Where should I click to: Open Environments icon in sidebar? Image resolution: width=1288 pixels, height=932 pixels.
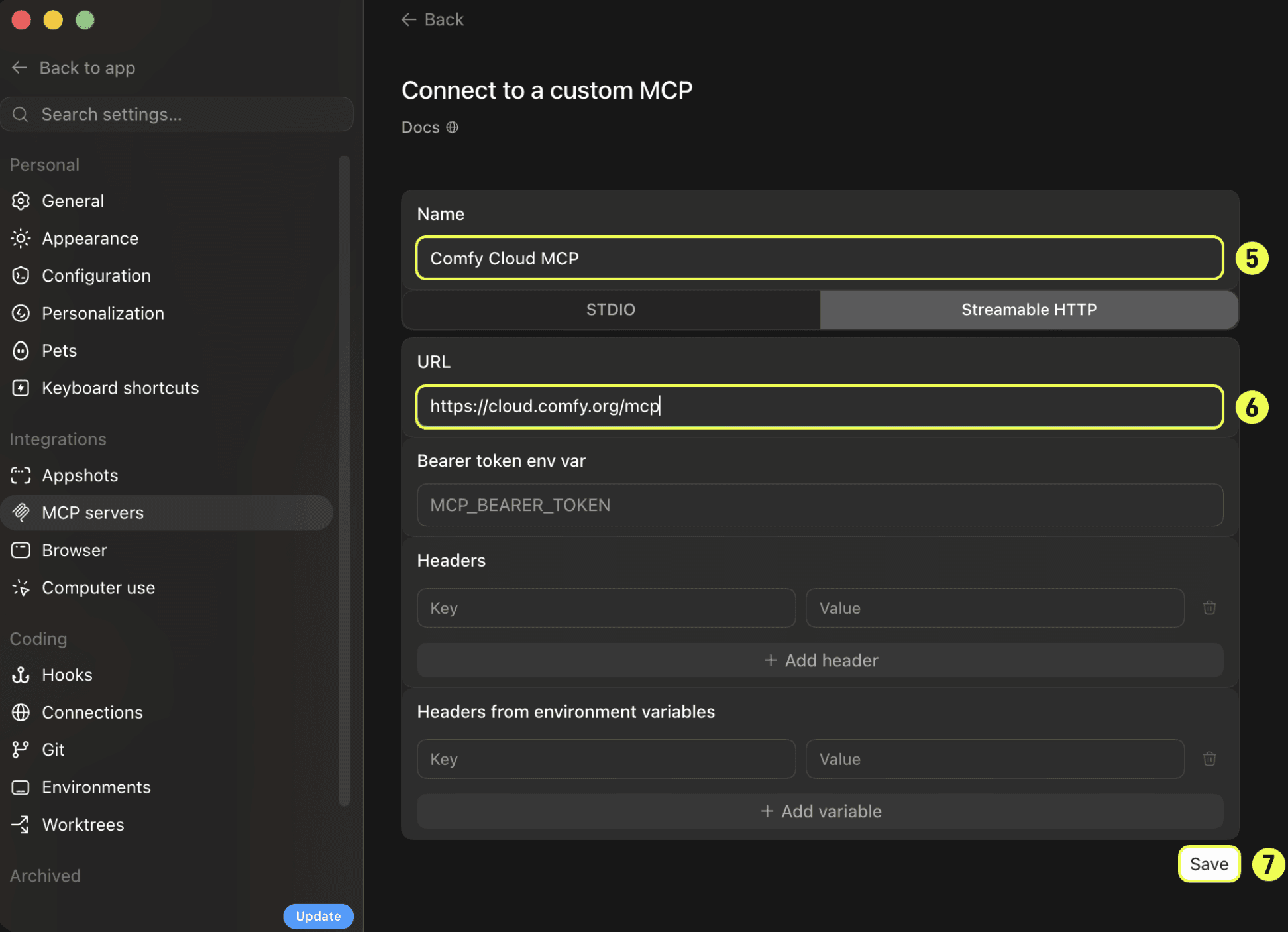point(21,787)
